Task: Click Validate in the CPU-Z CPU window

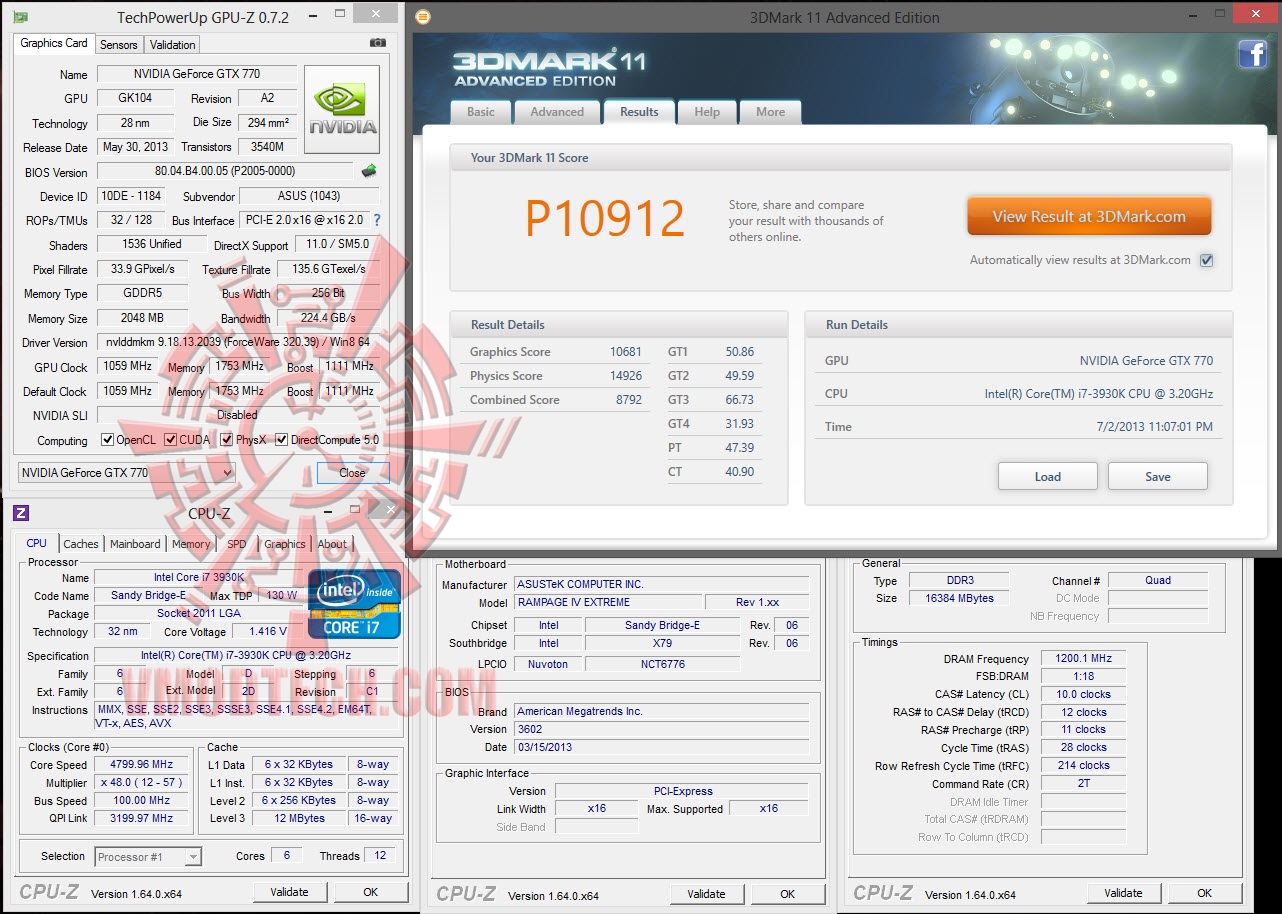Action: tap(290, 892)
